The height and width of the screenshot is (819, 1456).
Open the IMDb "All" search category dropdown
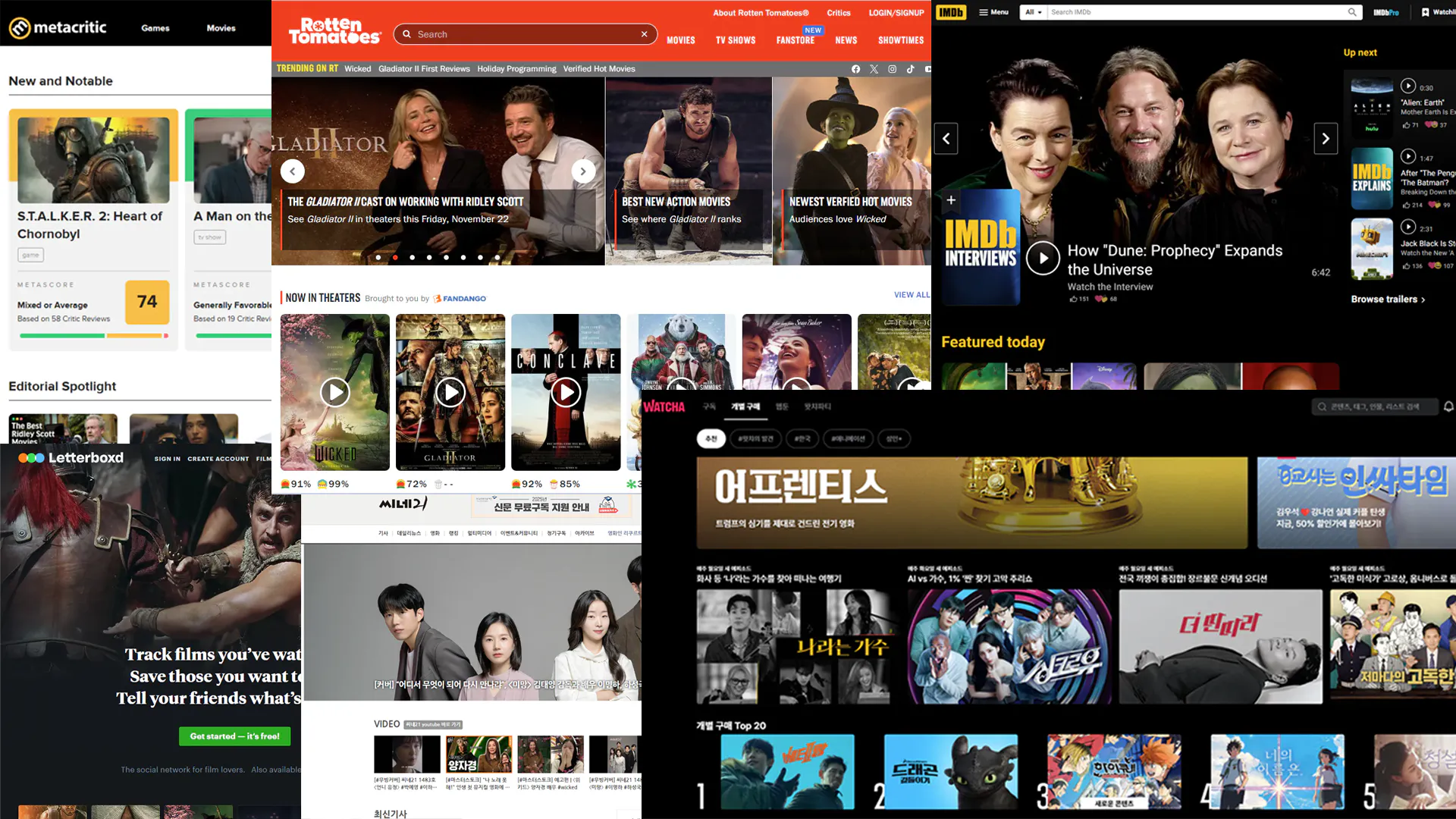[x=1033, y=12]
